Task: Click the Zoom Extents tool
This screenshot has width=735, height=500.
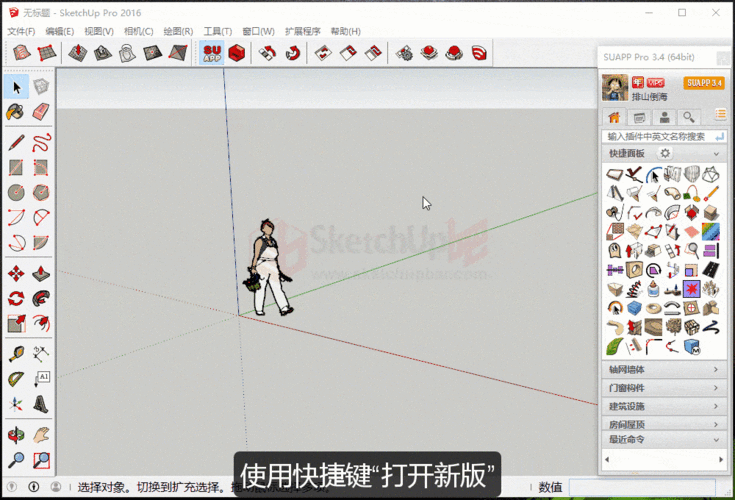Action: coord(41,460)
